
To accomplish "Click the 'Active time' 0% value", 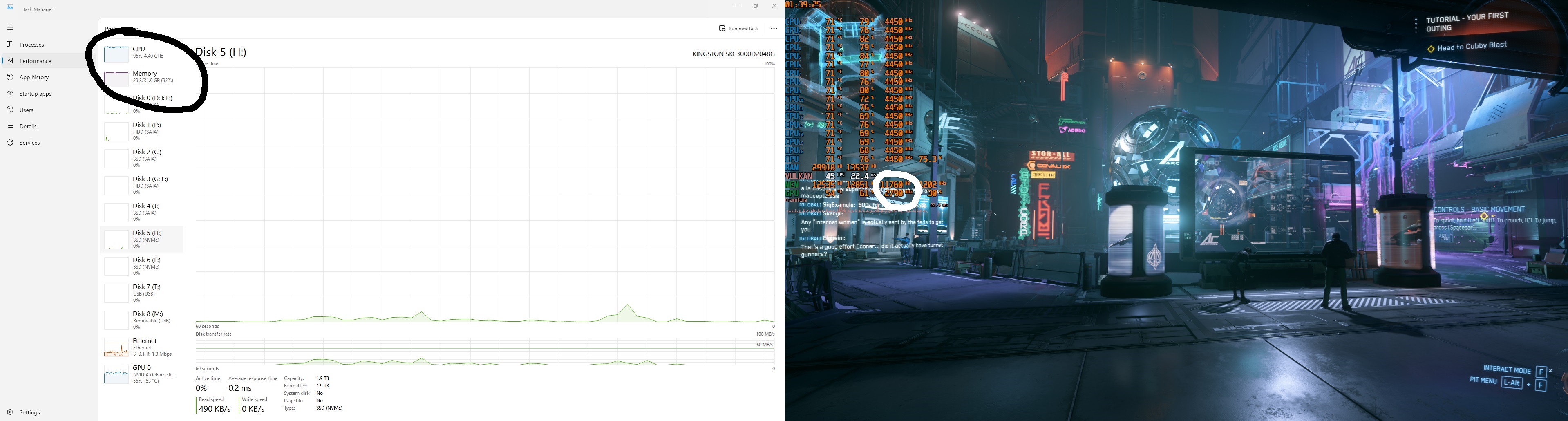I will (201, 388).
